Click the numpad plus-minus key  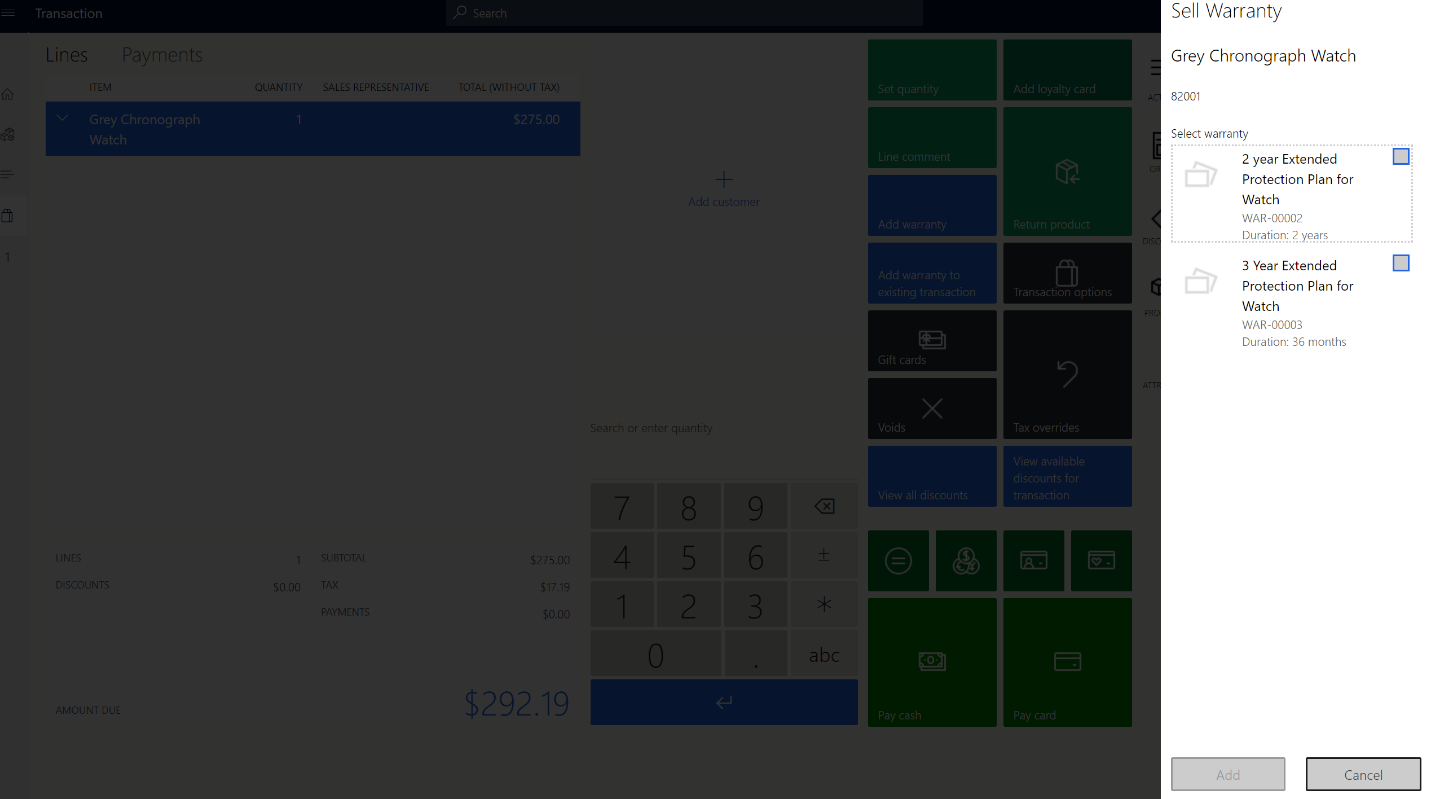824,556
